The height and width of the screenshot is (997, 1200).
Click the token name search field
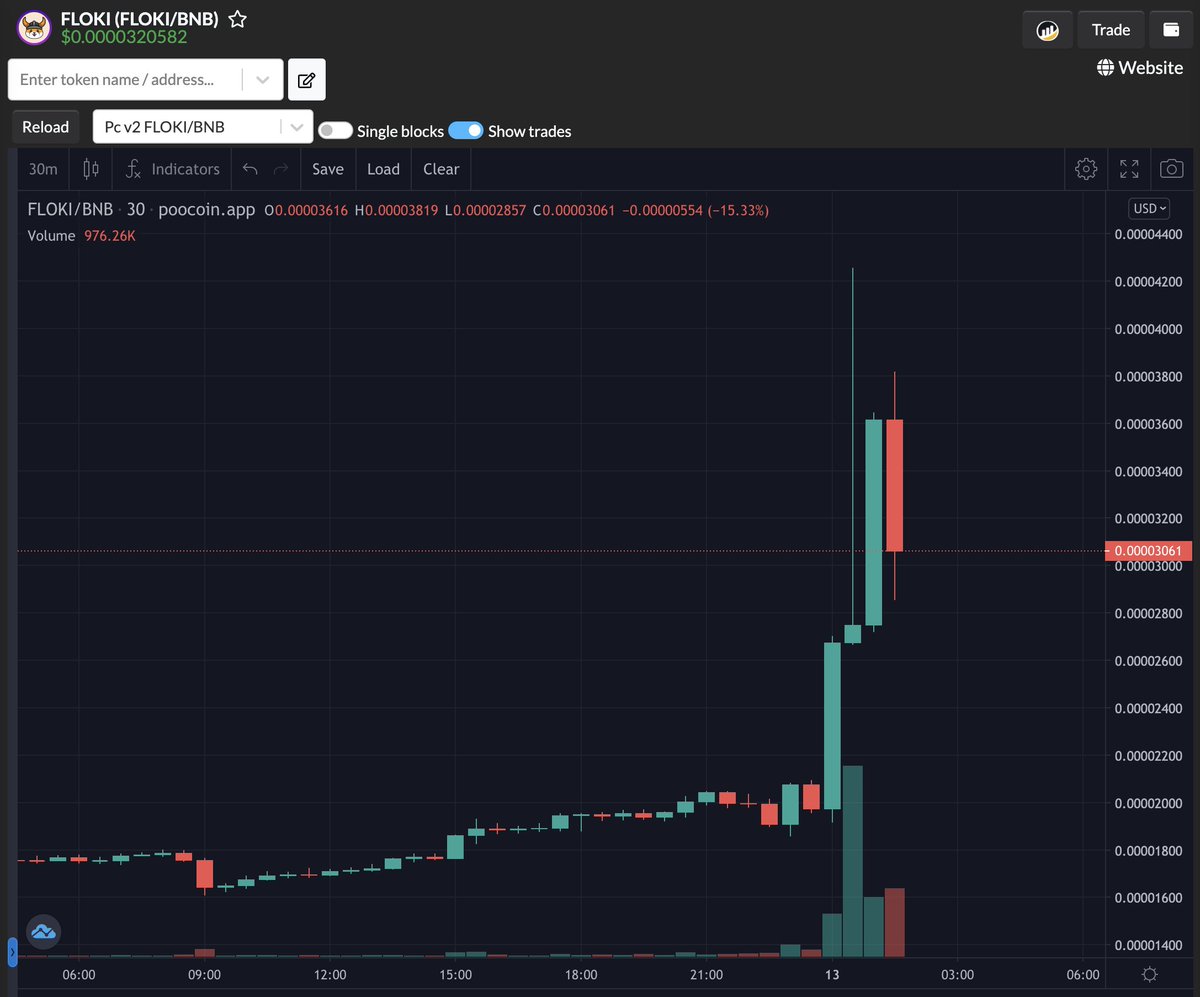click(130, 79)
